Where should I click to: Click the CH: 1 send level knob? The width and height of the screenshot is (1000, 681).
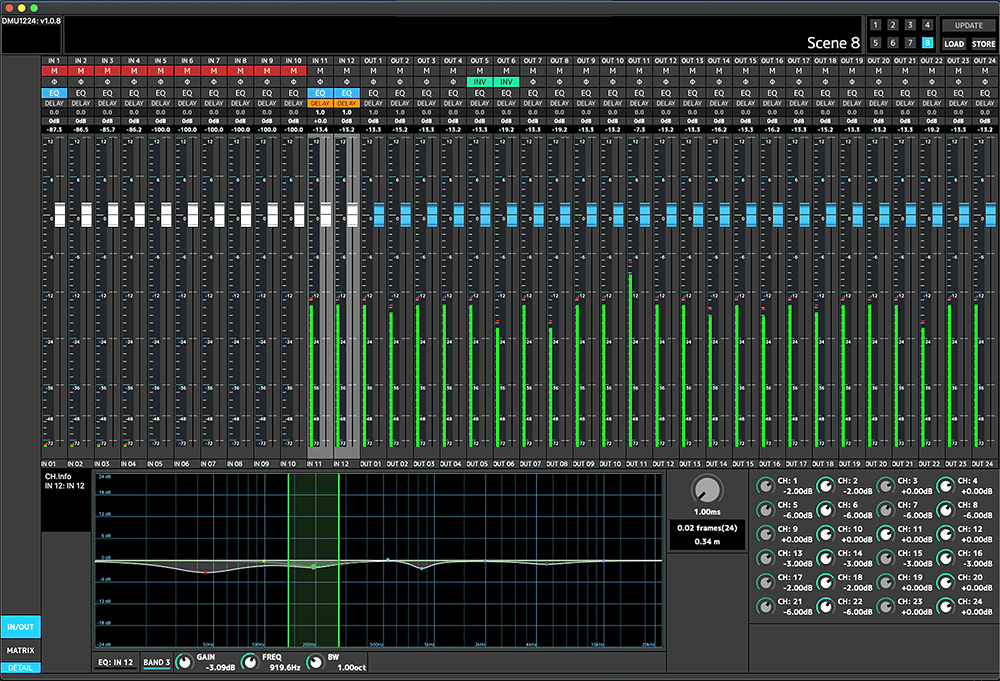click(766, 487)
